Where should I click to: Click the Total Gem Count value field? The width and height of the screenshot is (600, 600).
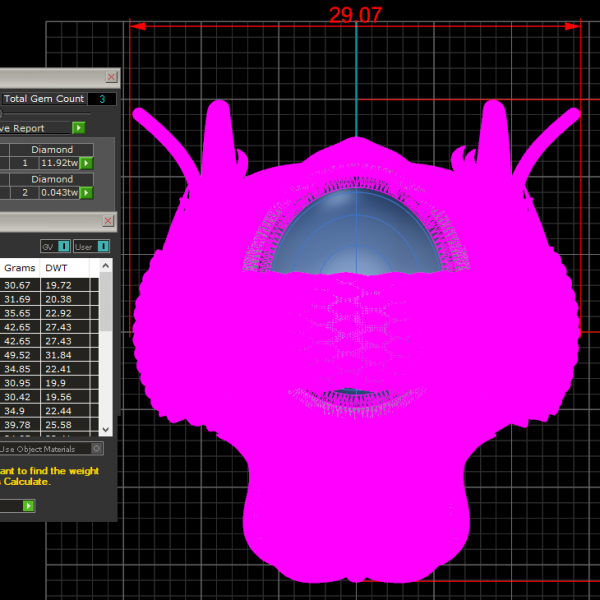[x=101, y=99]
